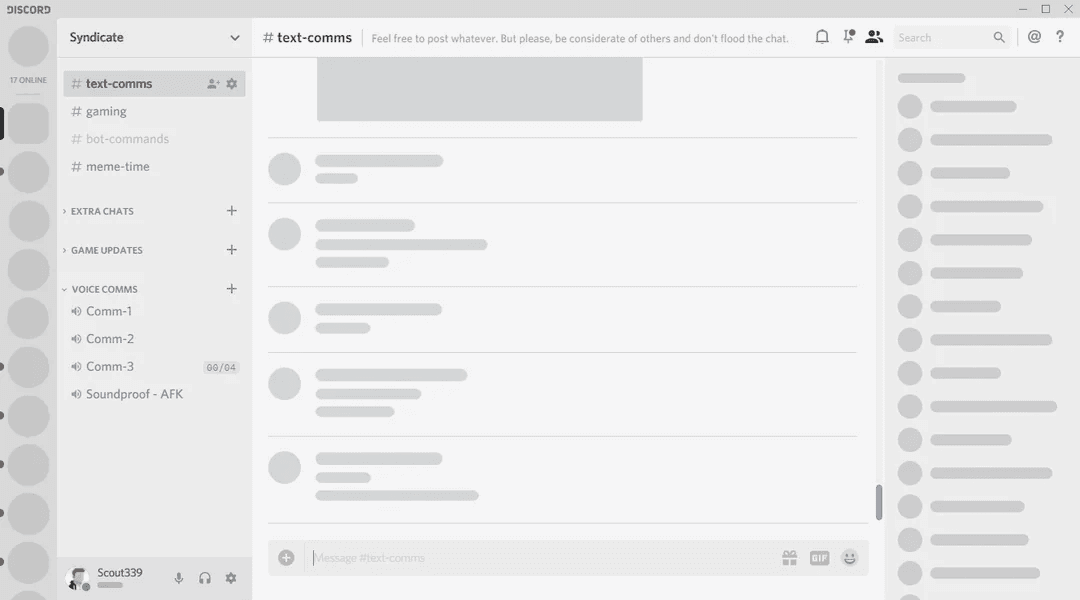Open the GIF picker

[819, 558]
